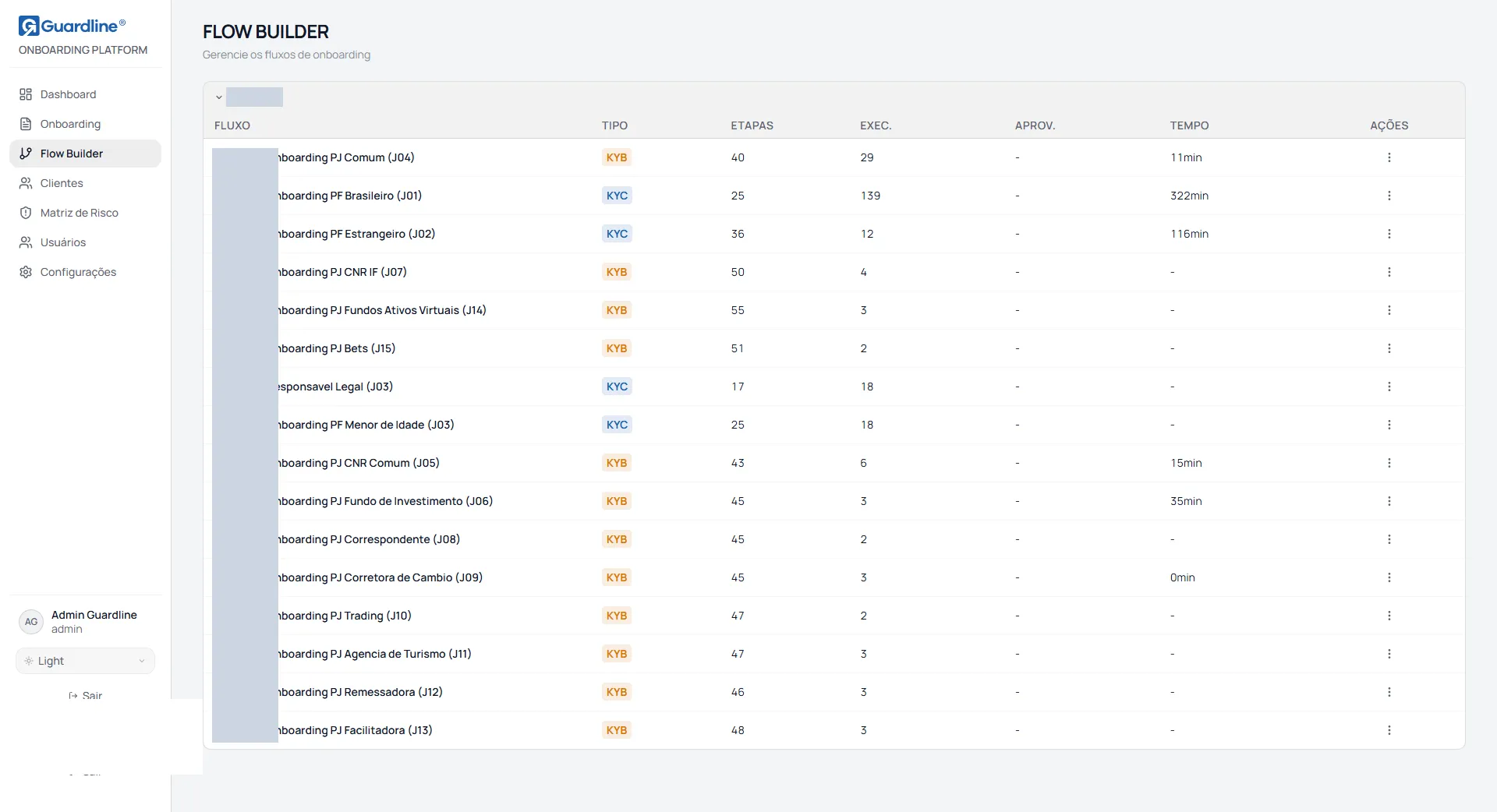Select the Onboarding PJ Comum (J04) flow name
Screen dimensions: 1497x812
pyautogui.click(x=346, y=157)
